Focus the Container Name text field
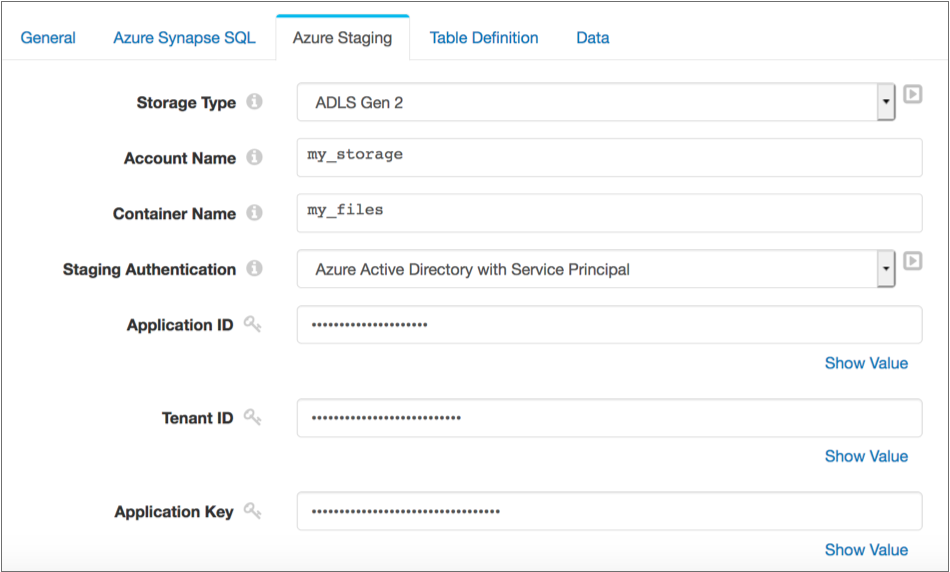 pyautogui.click(x=609, y=212)
